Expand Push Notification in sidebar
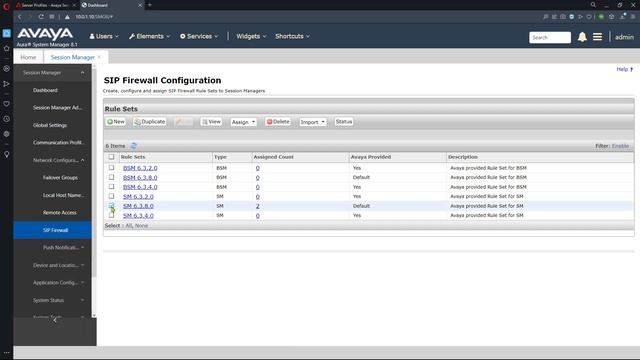The height and width of the screenshot is (360, 640). pyautogui.click(x=82, y=247)
